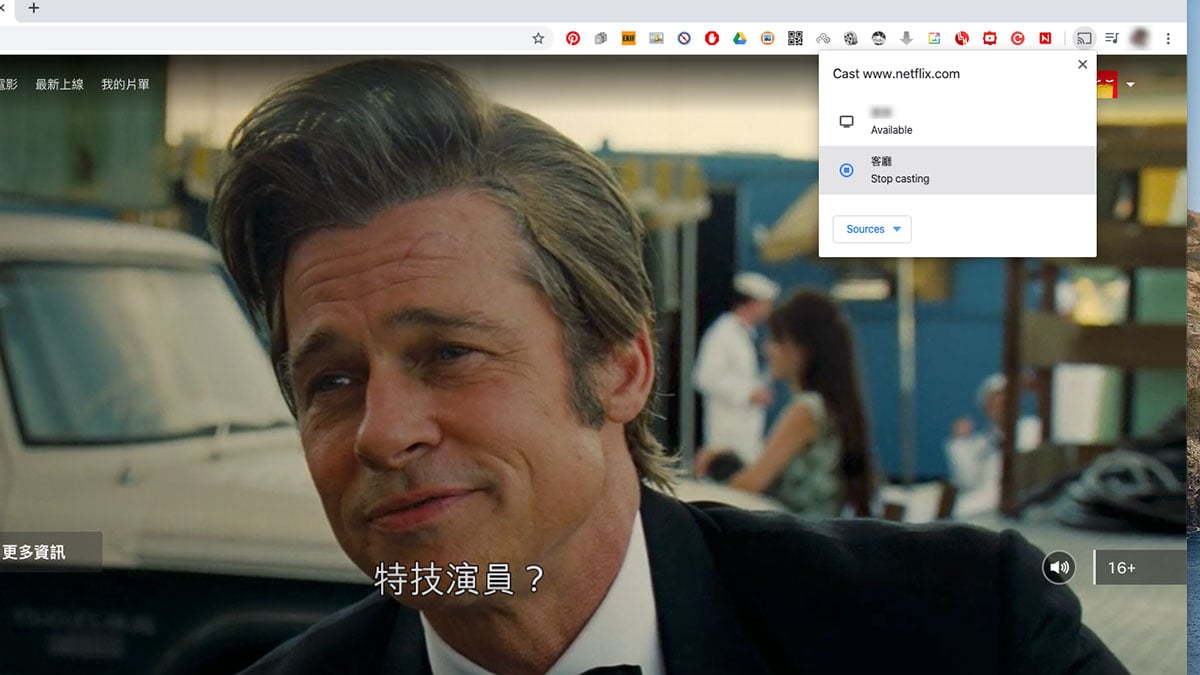Click the red circular C extension icon
The height and width of the screenshot is (675, 1200).
(1018, 38)
